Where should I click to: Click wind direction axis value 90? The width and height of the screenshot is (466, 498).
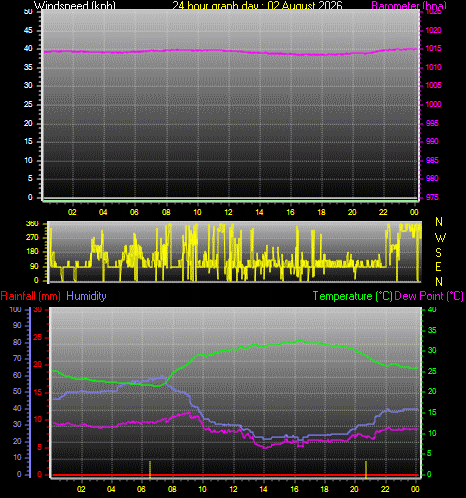click(x=34, y=266)
